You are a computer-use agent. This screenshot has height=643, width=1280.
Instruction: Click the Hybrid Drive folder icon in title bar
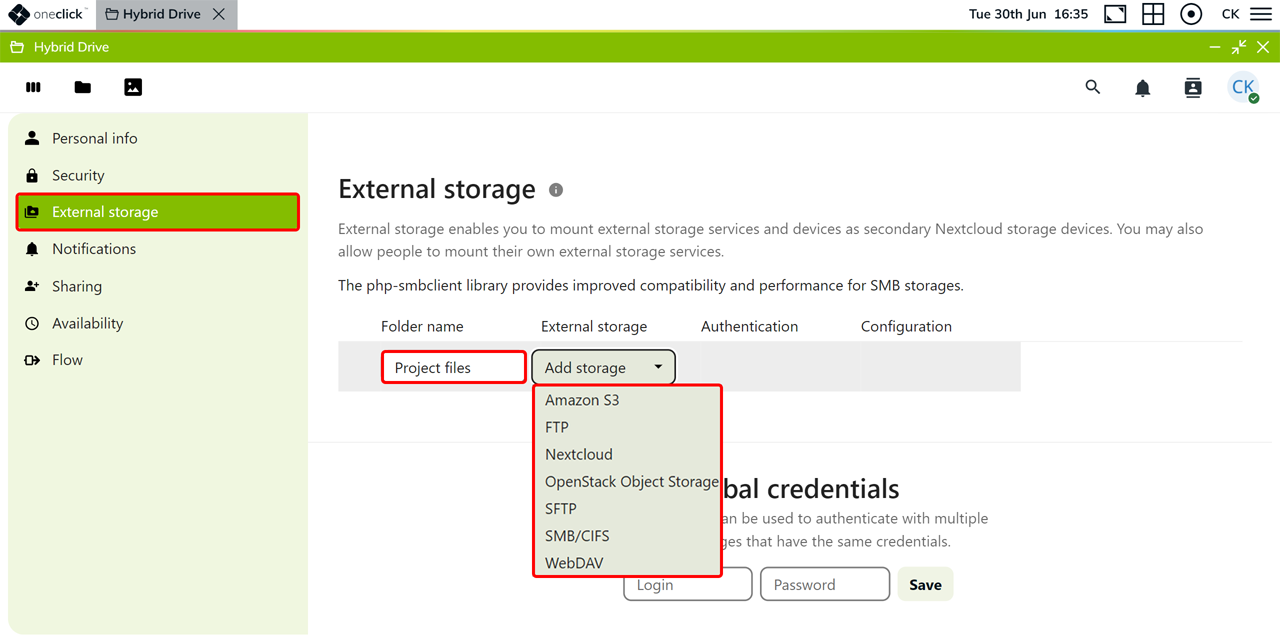pyautogui.click(x=17, y=47)
